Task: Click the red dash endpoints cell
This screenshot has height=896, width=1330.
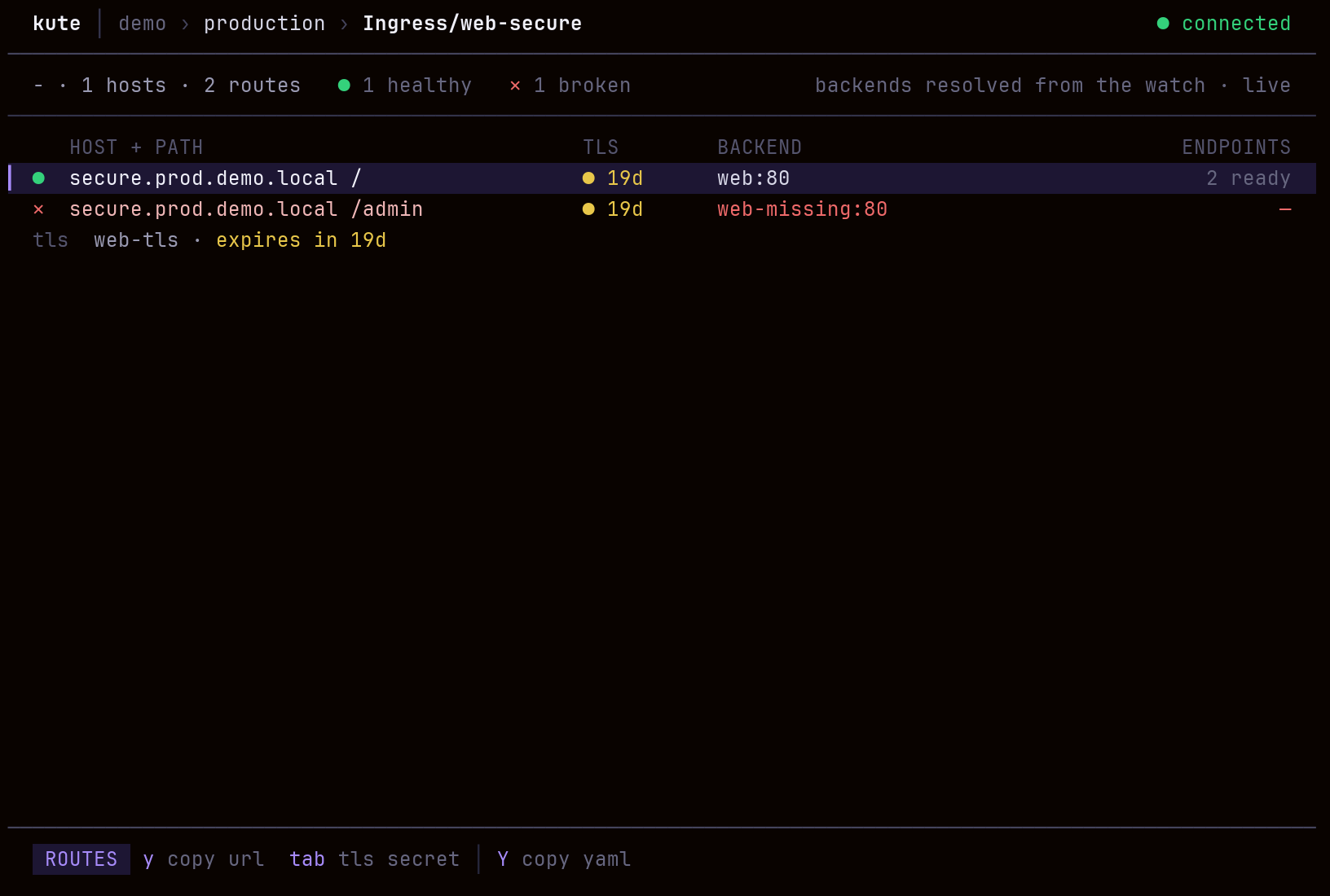Action: pos(1285,209)
